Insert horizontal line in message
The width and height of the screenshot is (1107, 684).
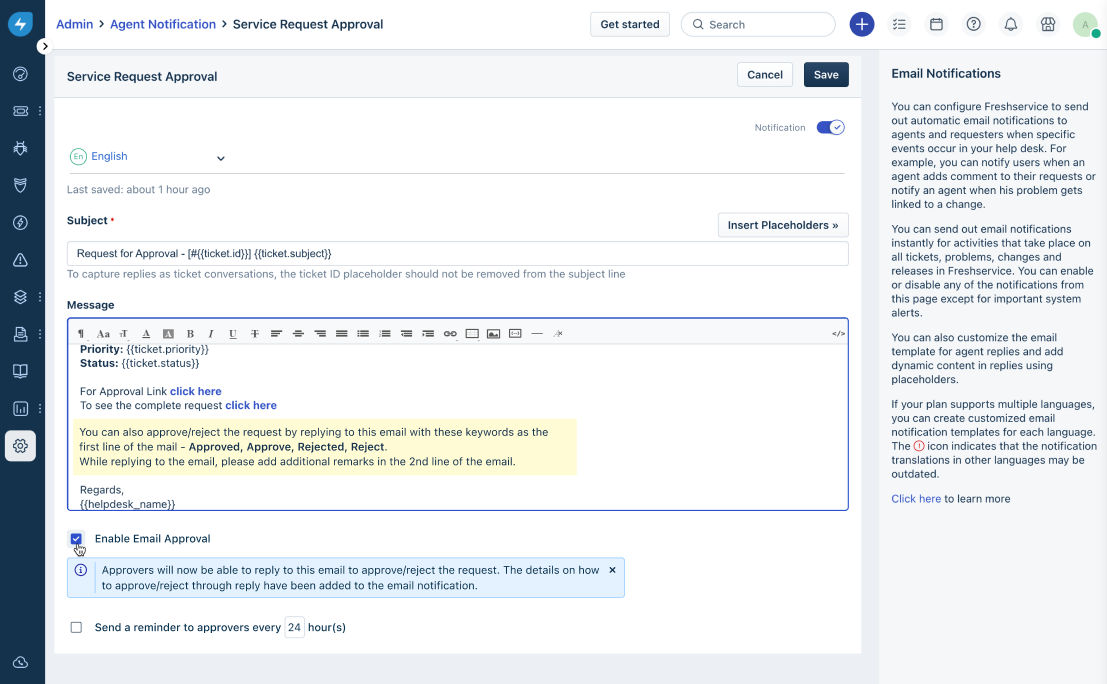[537, 334]
